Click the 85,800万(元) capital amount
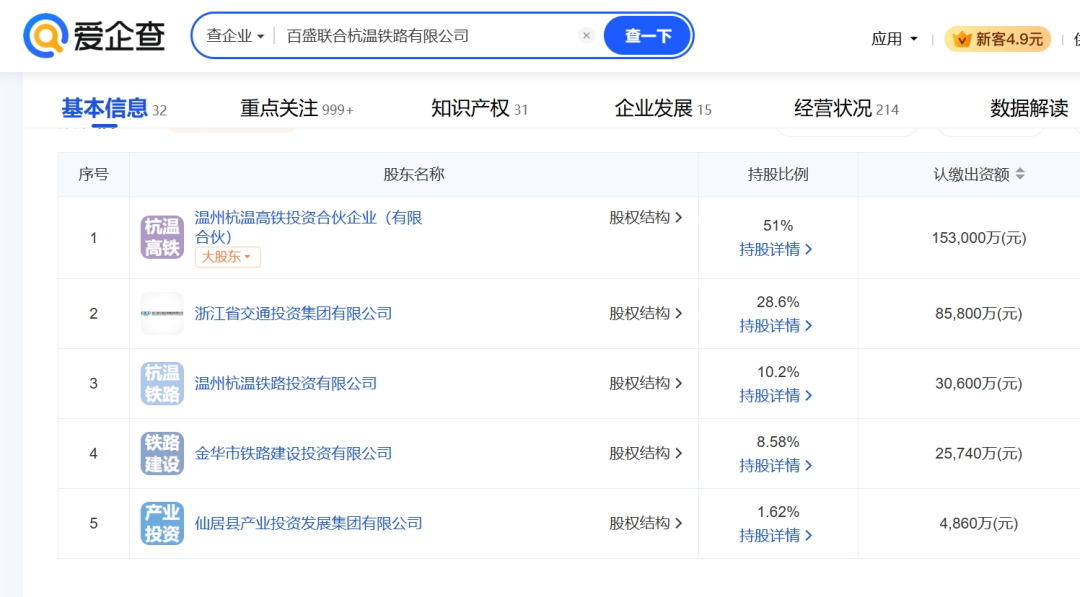1080x597 pixels. (979, 314)
